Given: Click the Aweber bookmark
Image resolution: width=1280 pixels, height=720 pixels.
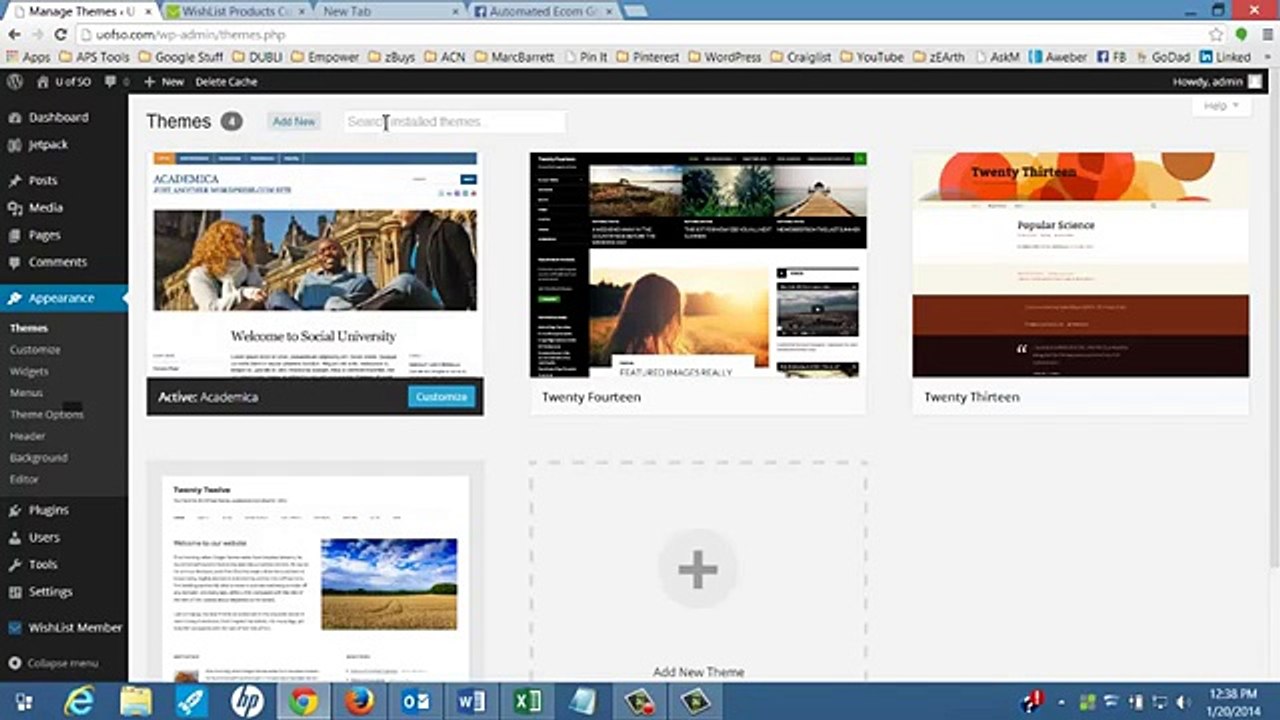Looking at the screenshot, I should coord(1057,57).
